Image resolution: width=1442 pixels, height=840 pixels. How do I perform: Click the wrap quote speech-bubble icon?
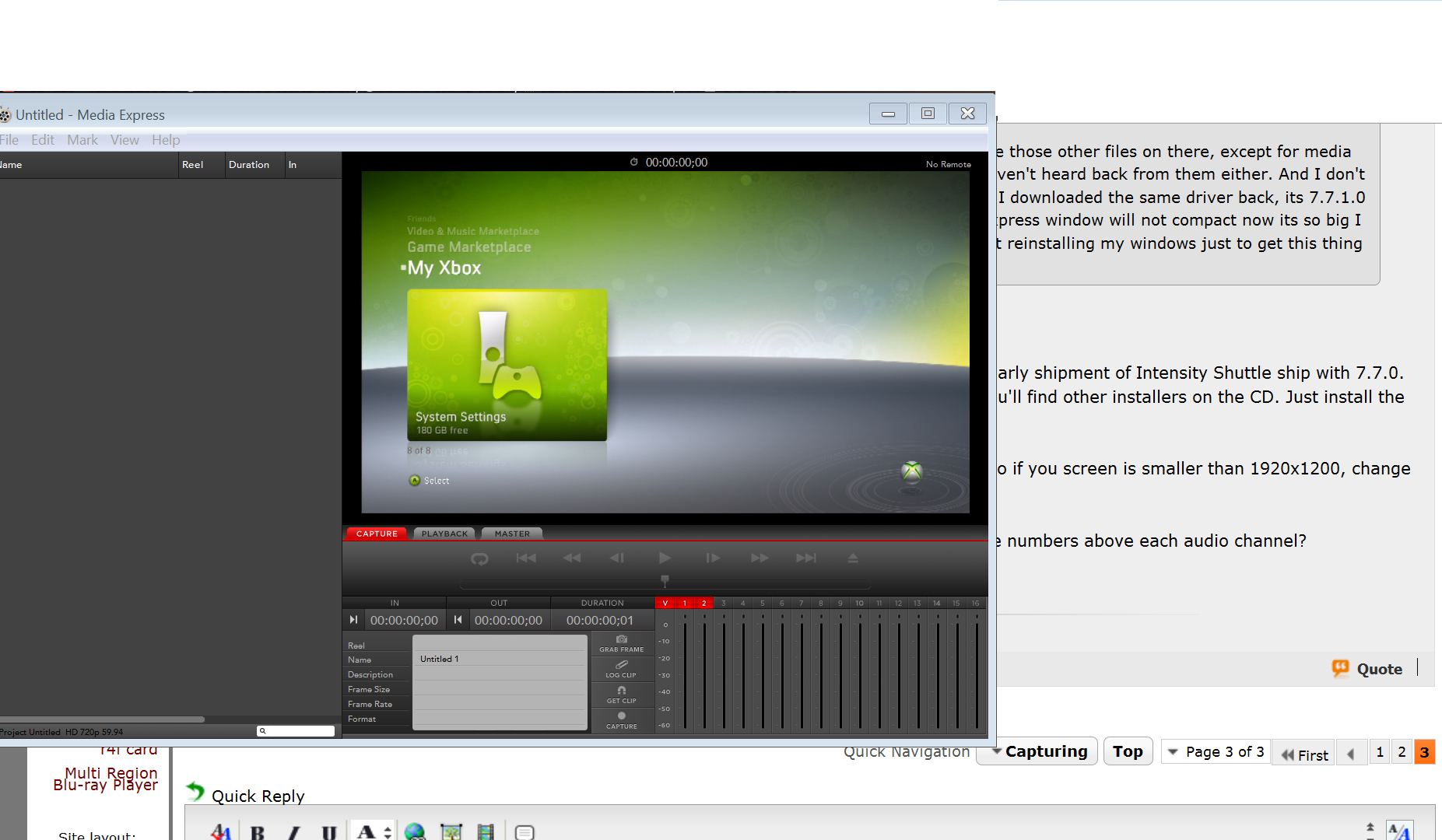click(525, 832)
